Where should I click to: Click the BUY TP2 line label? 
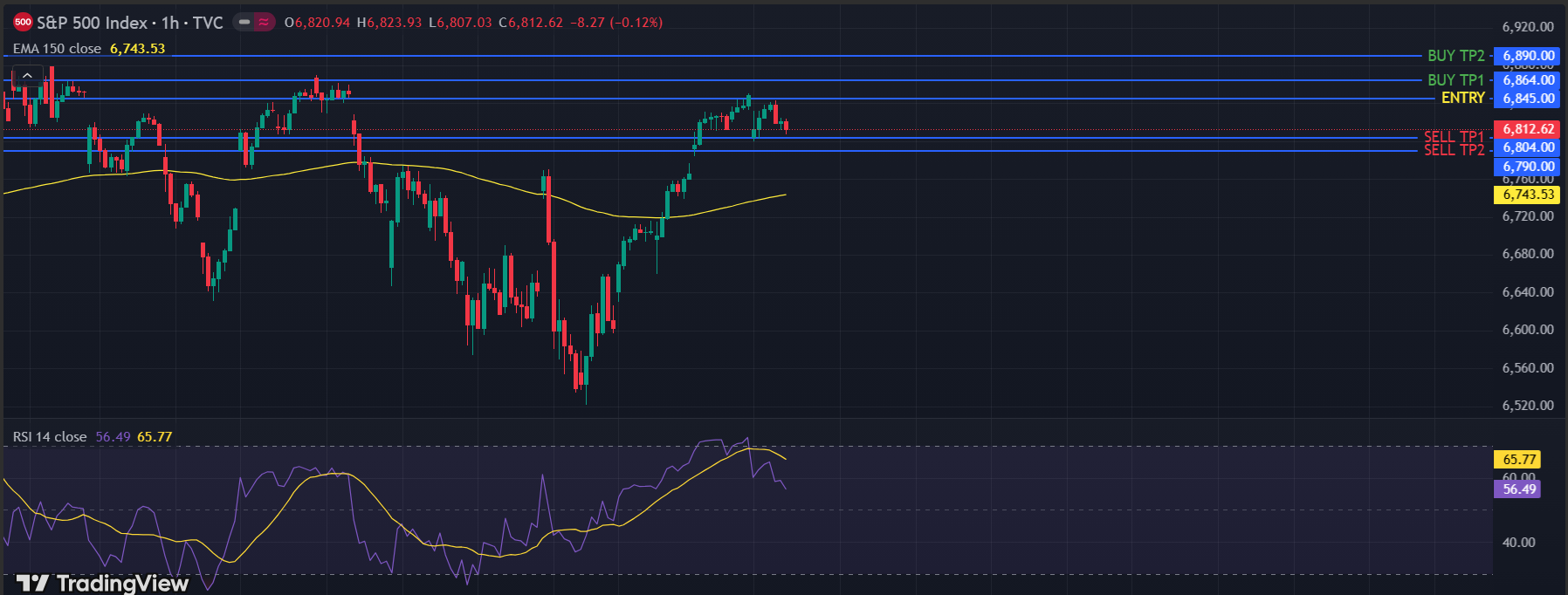tap(1455, 56)
